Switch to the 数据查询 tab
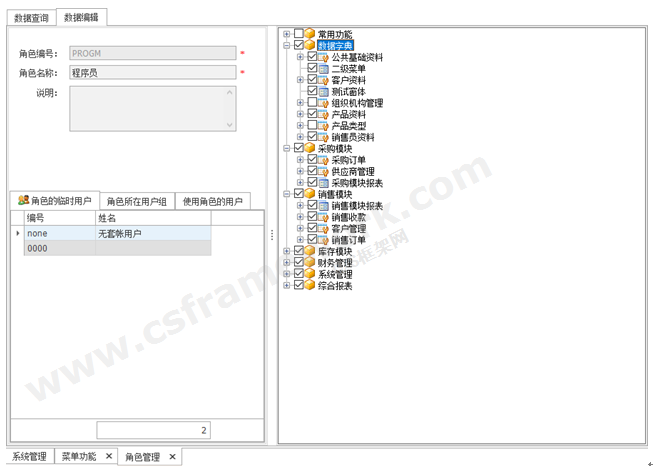 tap(31, 18)
